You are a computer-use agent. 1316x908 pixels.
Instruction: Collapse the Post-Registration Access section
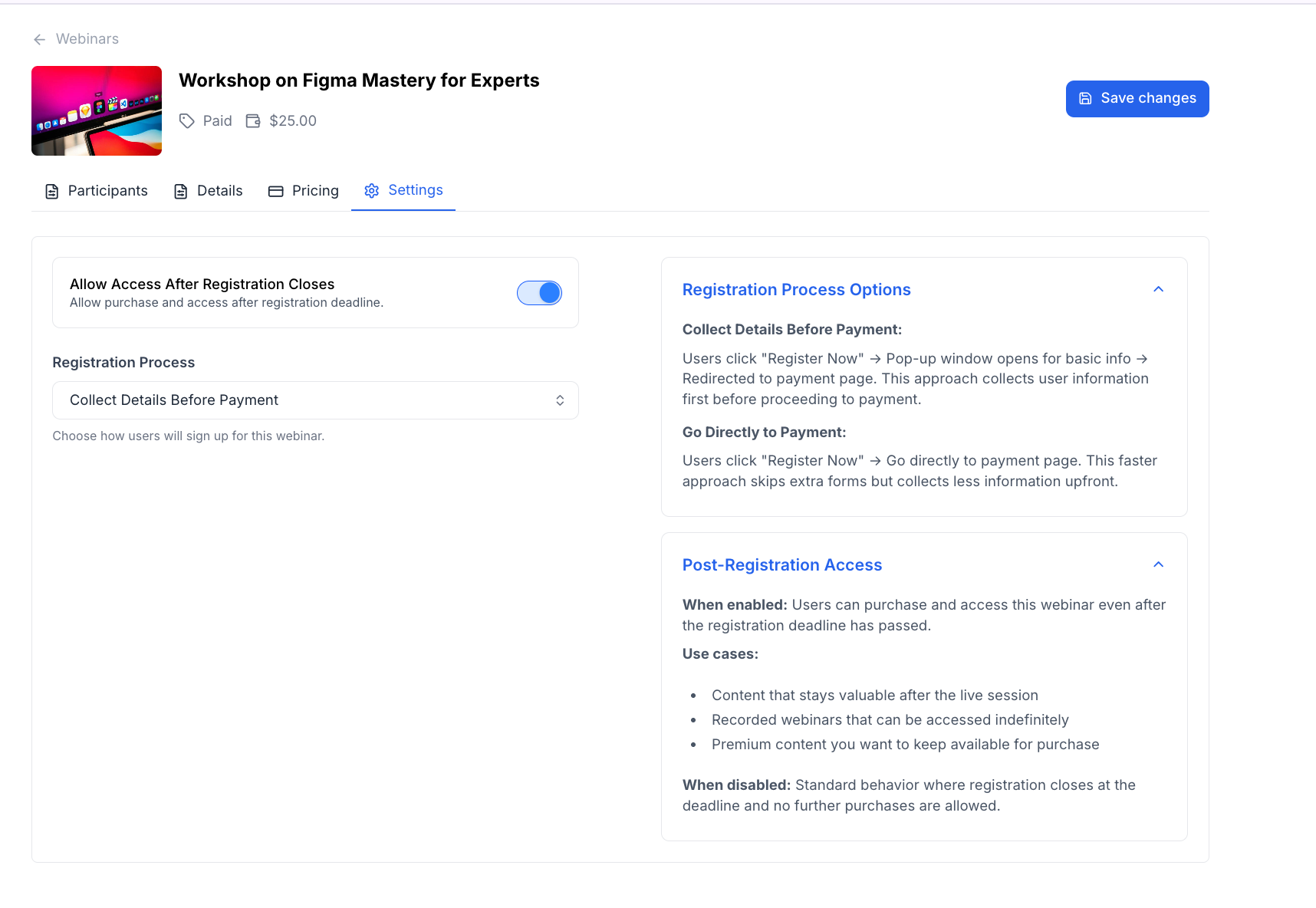(x=1158, y=564)
